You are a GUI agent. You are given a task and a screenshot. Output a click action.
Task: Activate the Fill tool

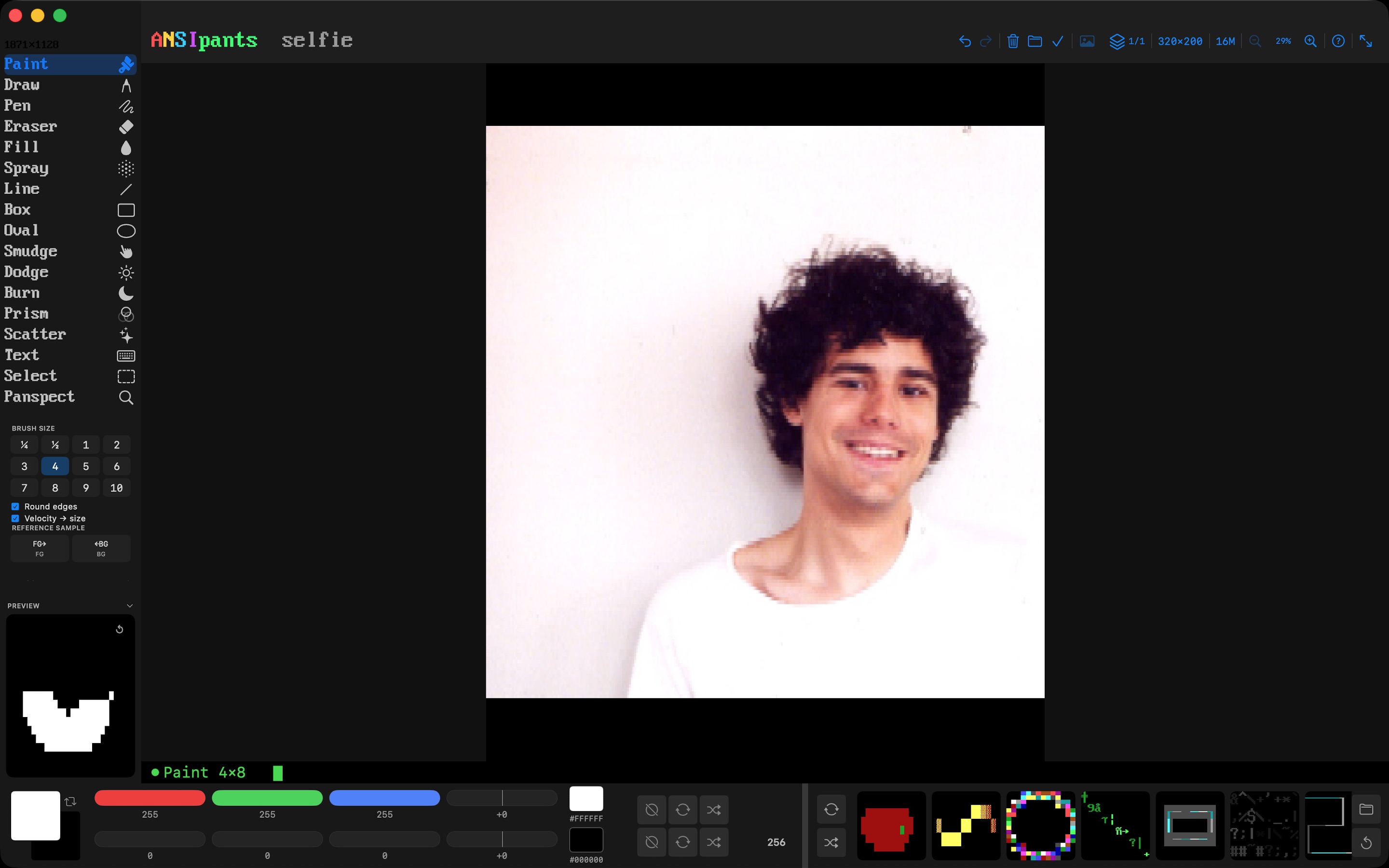click(69, 147)
